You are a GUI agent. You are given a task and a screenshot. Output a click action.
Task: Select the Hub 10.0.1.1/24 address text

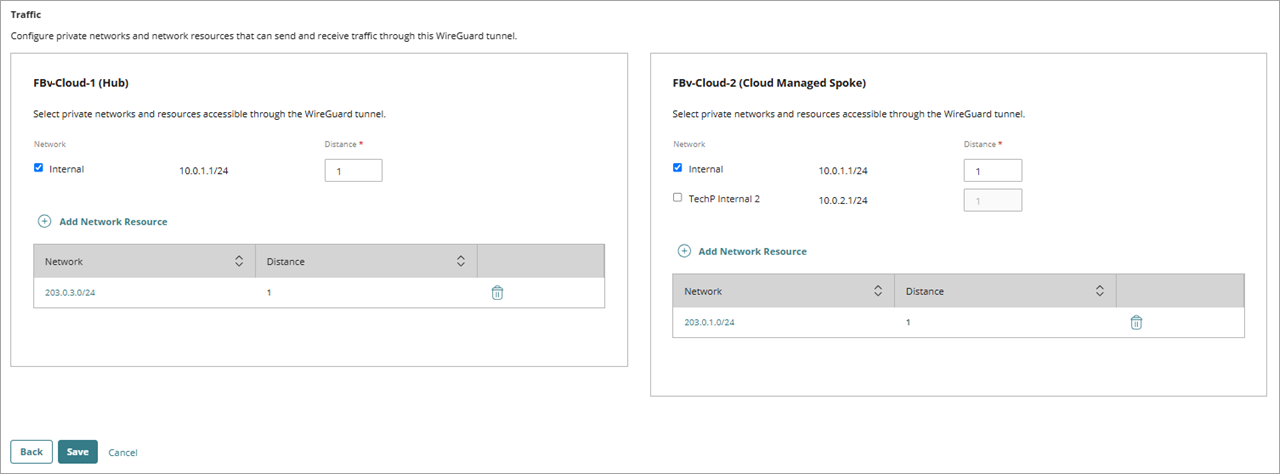coord(204,171)
